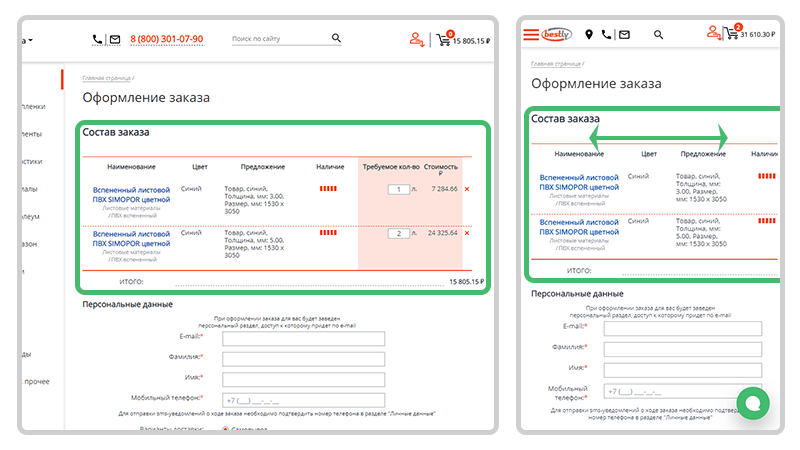Click phone number 8 (800) 301-07-90
This screenshot has height=450, width=800.
tap(166, 39)
